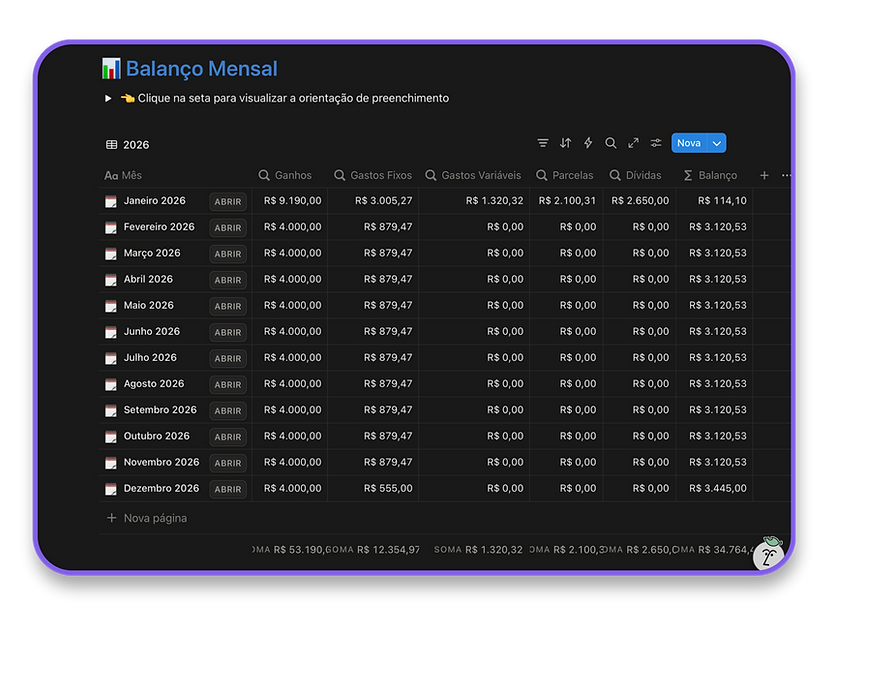The height and width of the screenshot is (691, 895).
Task: Click the Agosto 2026 calendar page icon
Action: pyautogui.click(x=111, y=385)
